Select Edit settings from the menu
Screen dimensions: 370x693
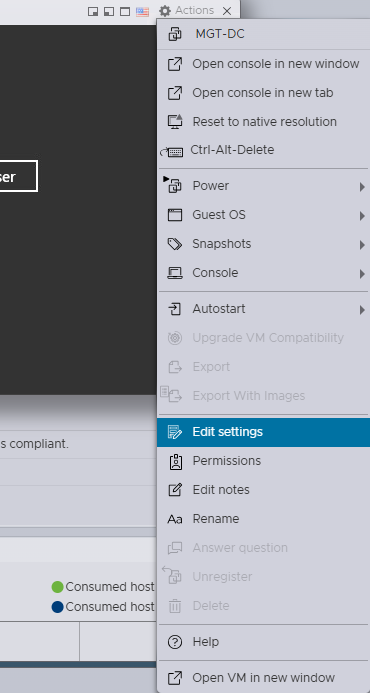[x=263, y=432]
